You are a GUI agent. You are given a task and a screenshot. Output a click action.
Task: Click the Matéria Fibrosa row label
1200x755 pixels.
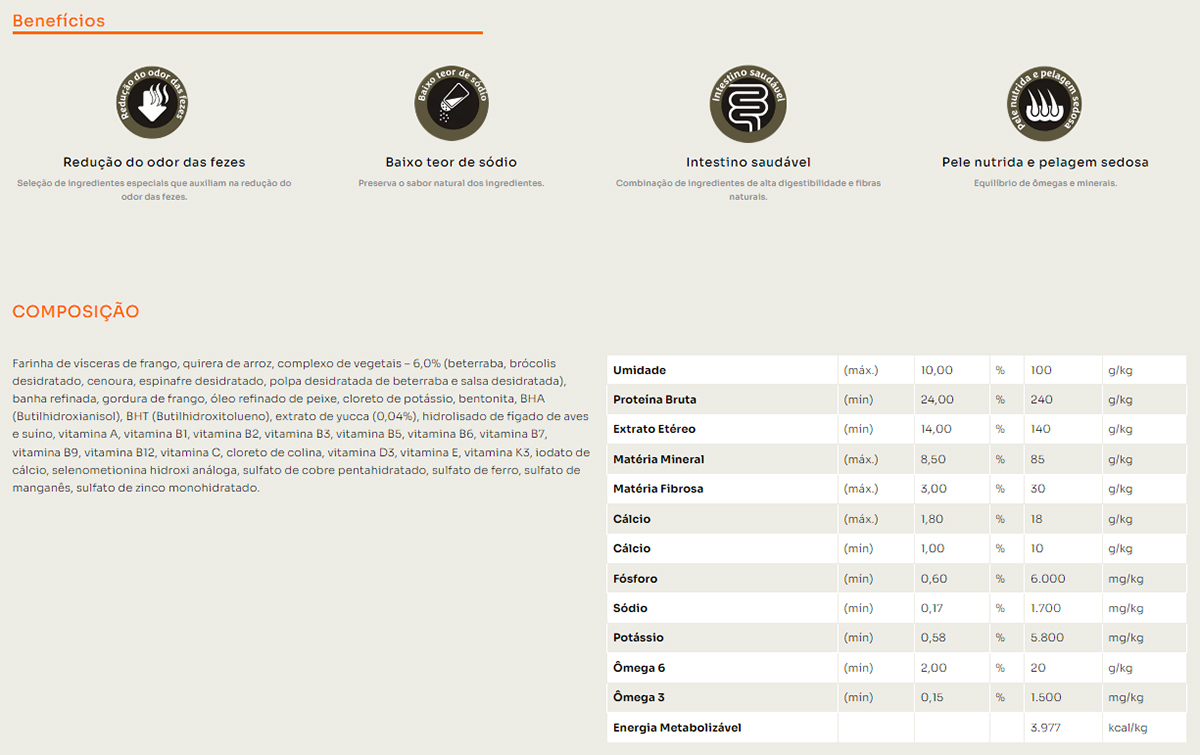657,489
